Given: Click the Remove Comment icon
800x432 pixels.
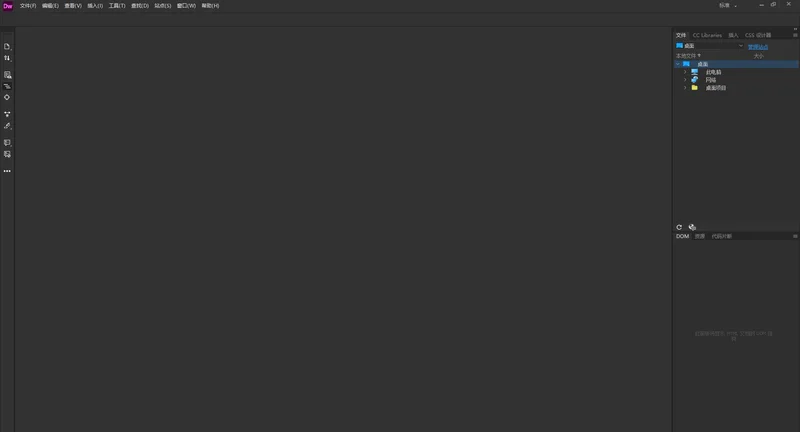Looking at the screenshot, I should tap(7, 154).
